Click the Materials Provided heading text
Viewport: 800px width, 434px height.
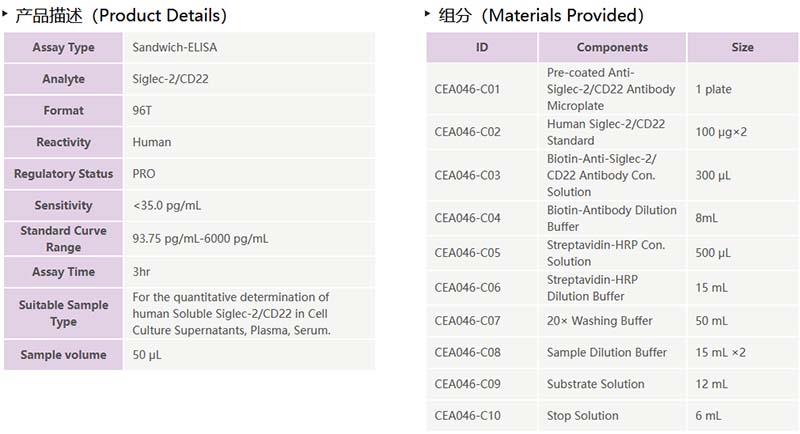pyautogui.click(x=541, y=15)
